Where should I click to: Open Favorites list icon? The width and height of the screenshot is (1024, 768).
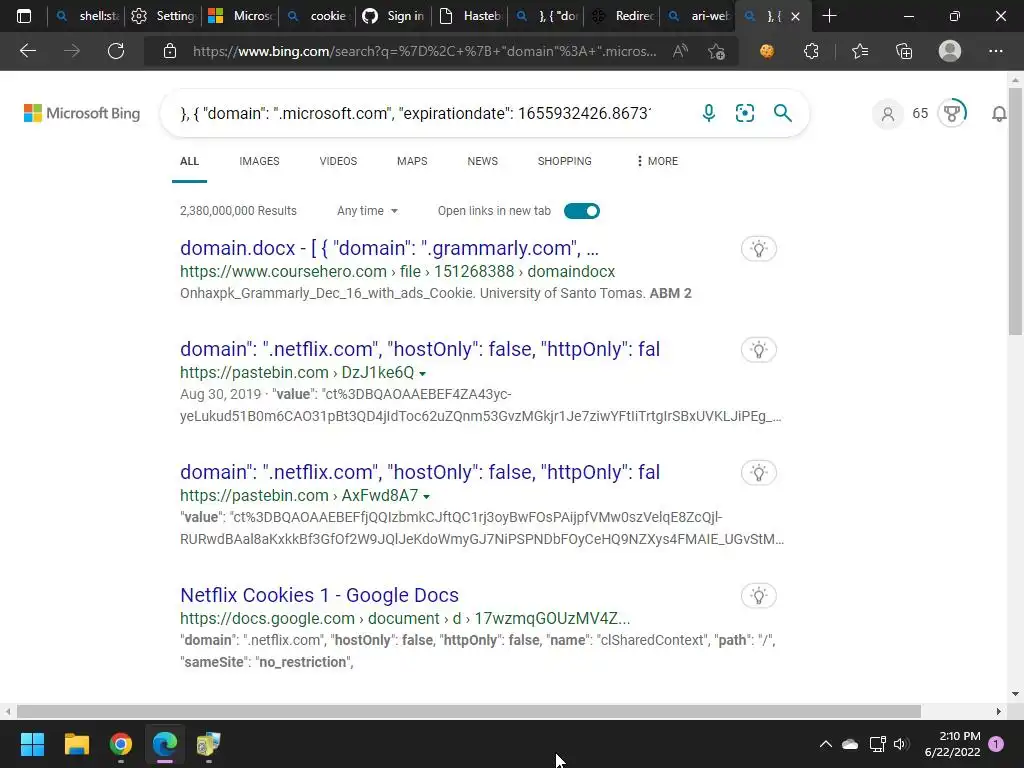(x=860, y=51)
